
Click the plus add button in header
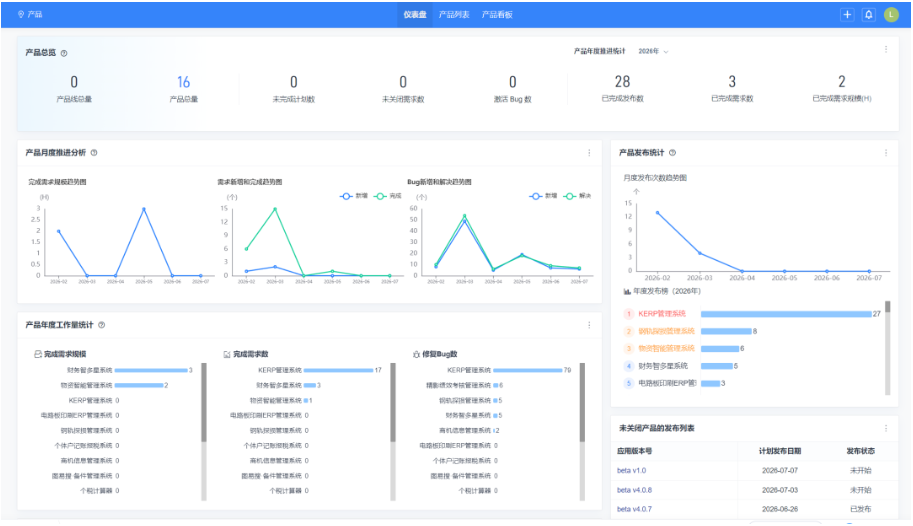click(847, 15)
